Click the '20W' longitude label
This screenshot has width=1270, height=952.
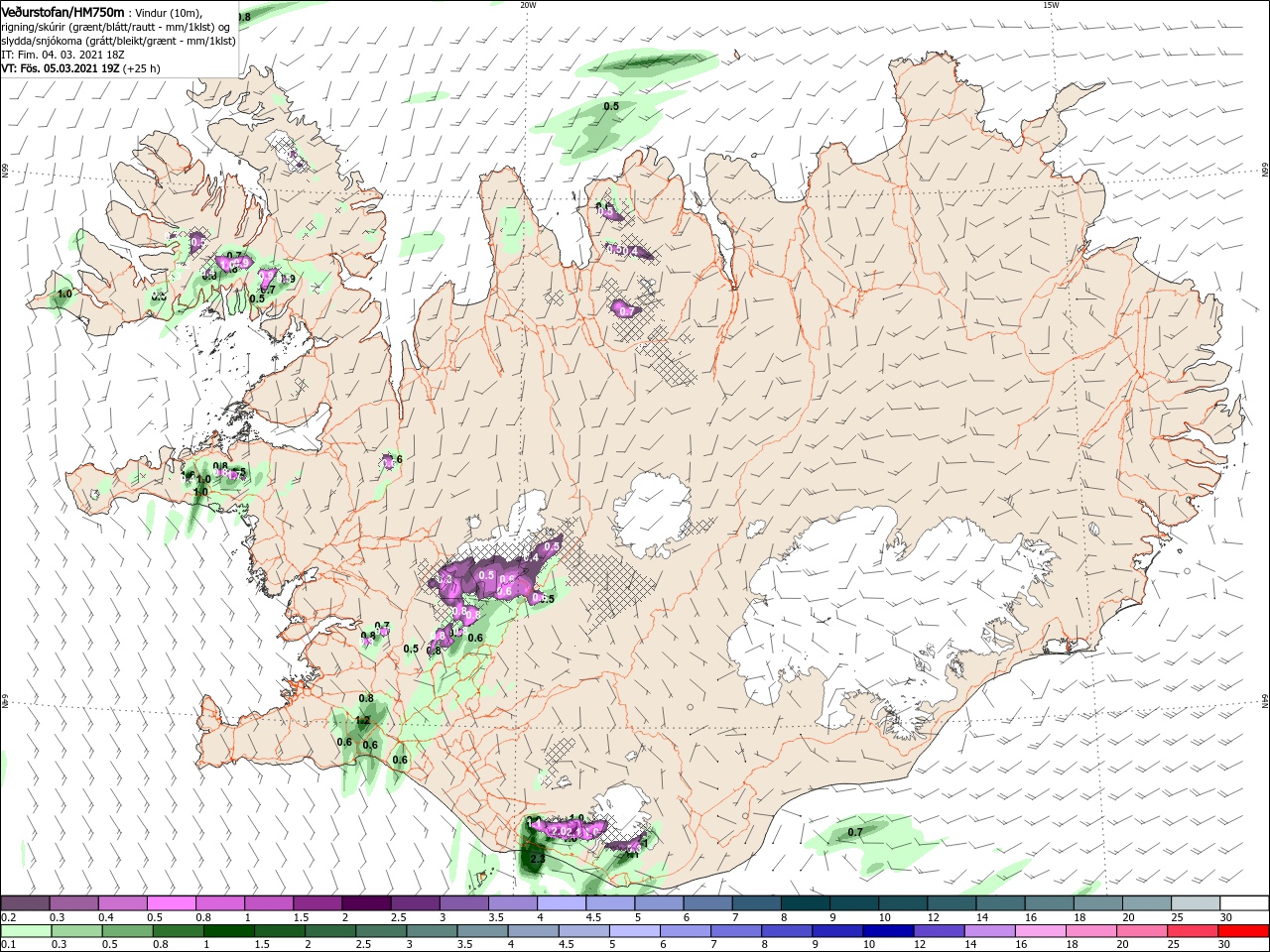(x=528, y=5)
